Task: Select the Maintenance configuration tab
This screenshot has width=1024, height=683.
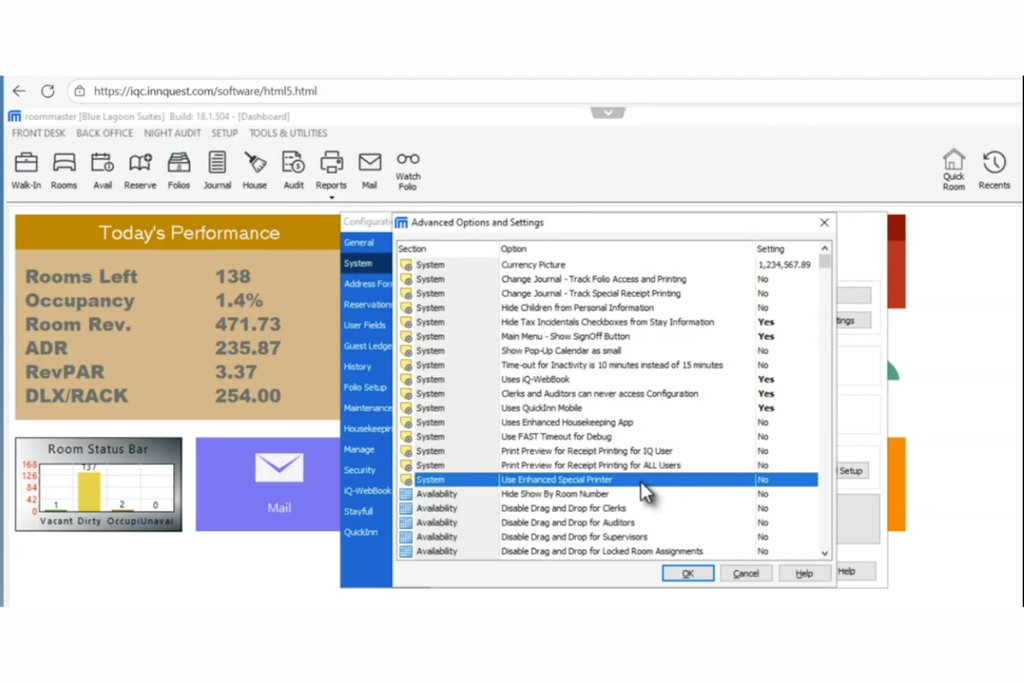Action: [366, 407]
